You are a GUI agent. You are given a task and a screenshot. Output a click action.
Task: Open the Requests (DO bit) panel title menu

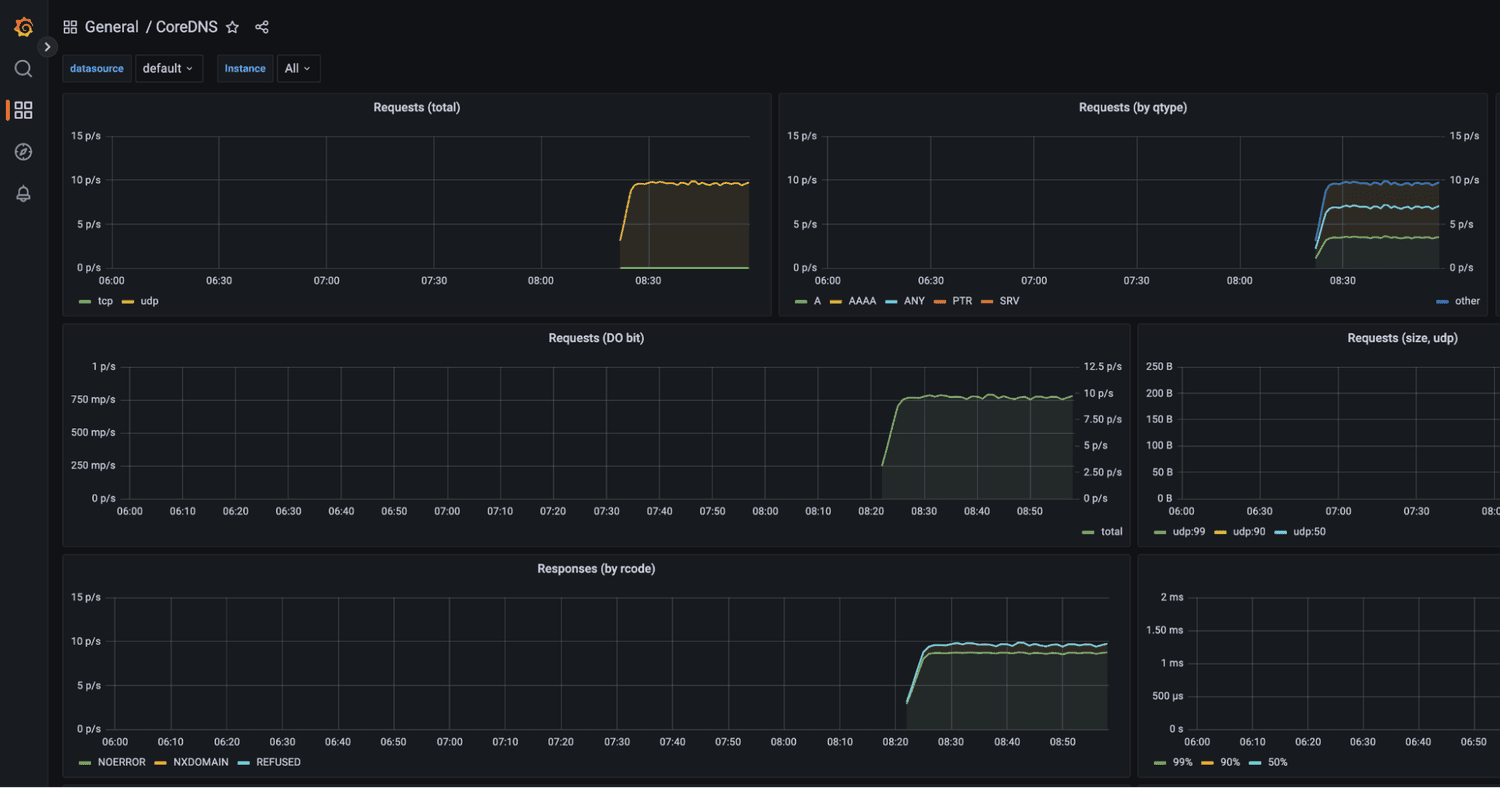[x=596, y=338]
